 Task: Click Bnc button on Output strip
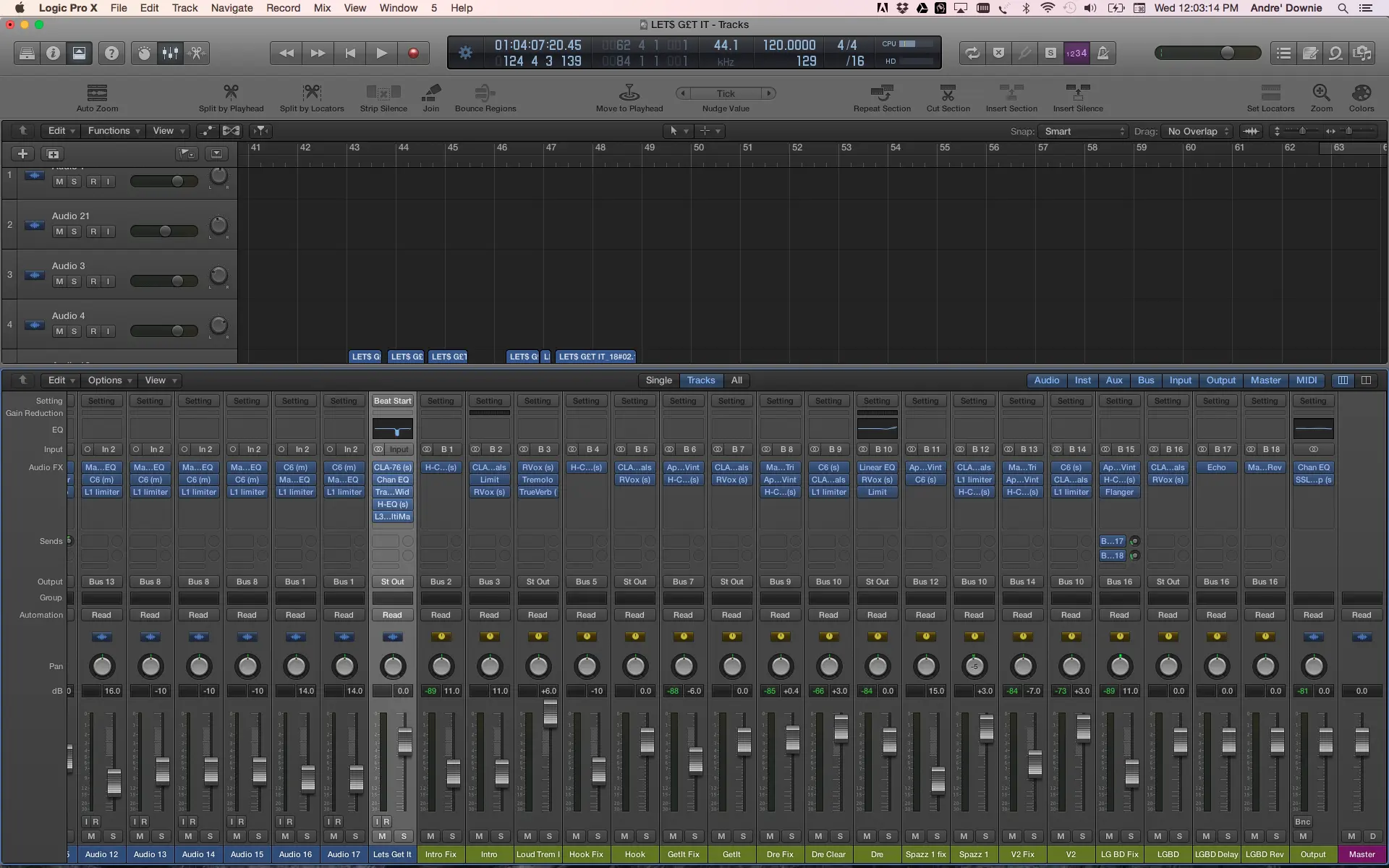1302,822
